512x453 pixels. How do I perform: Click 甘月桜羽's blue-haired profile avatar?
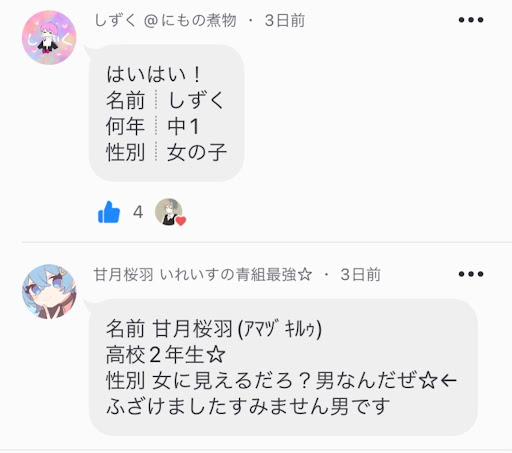click(49, 292)
